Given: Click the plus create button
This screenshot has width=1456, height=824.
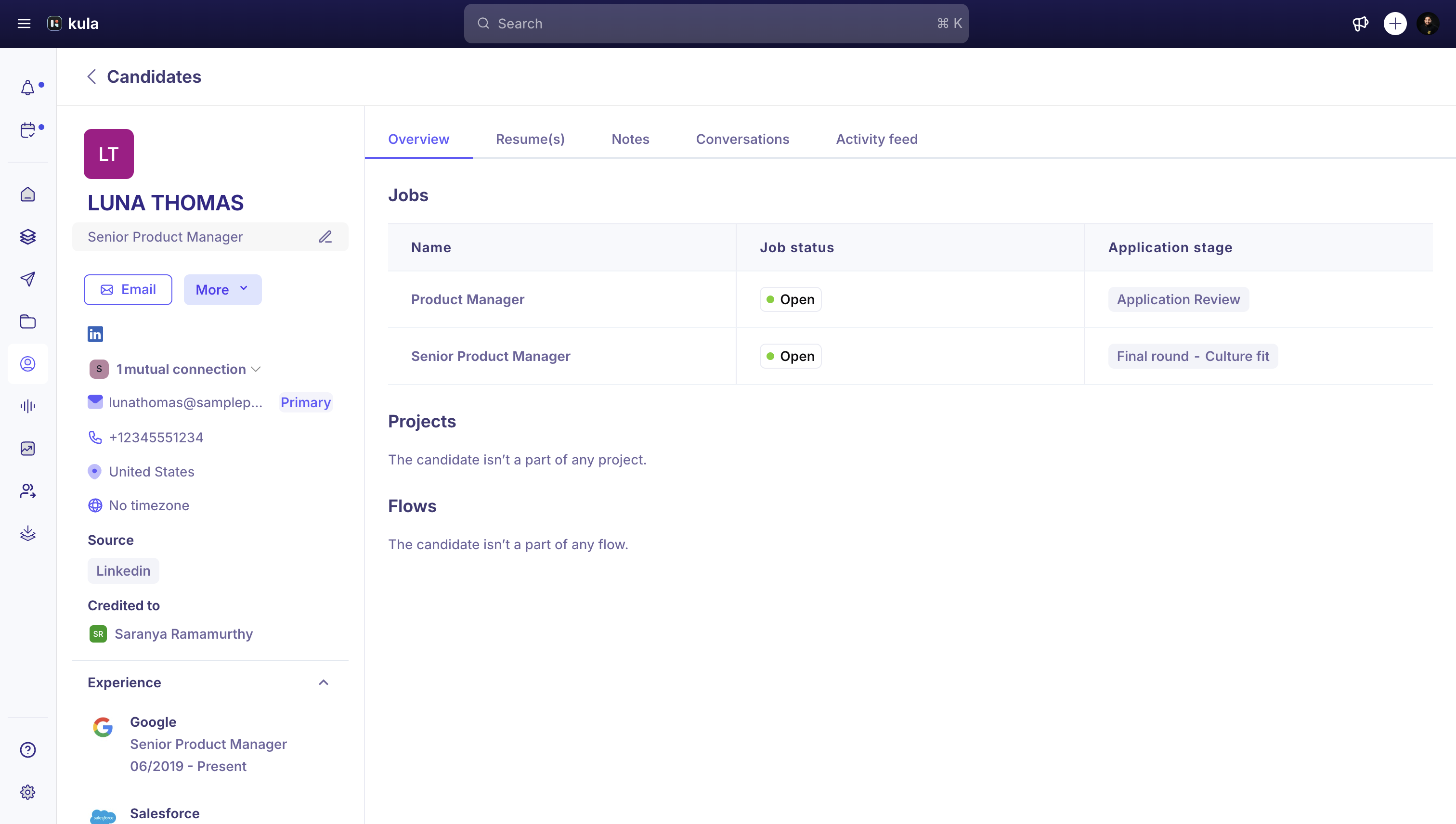Looking at the screenshot, I should pos(1395,24).
